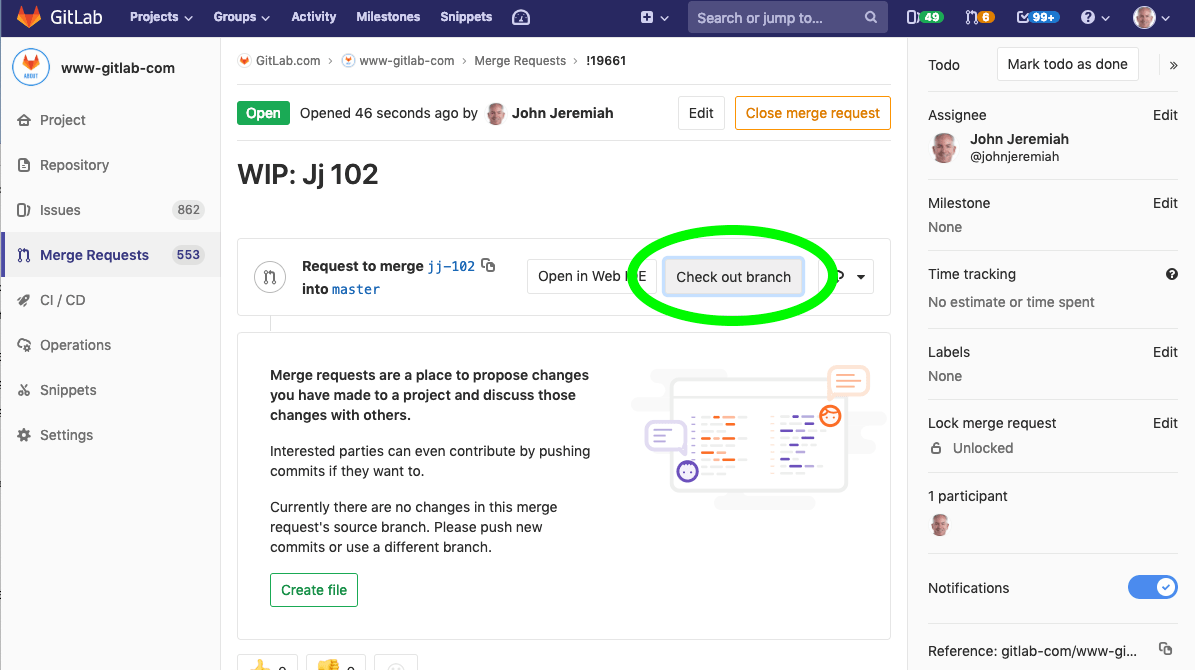Expand the Groups dropdown in navbar

tap(242, 17)
